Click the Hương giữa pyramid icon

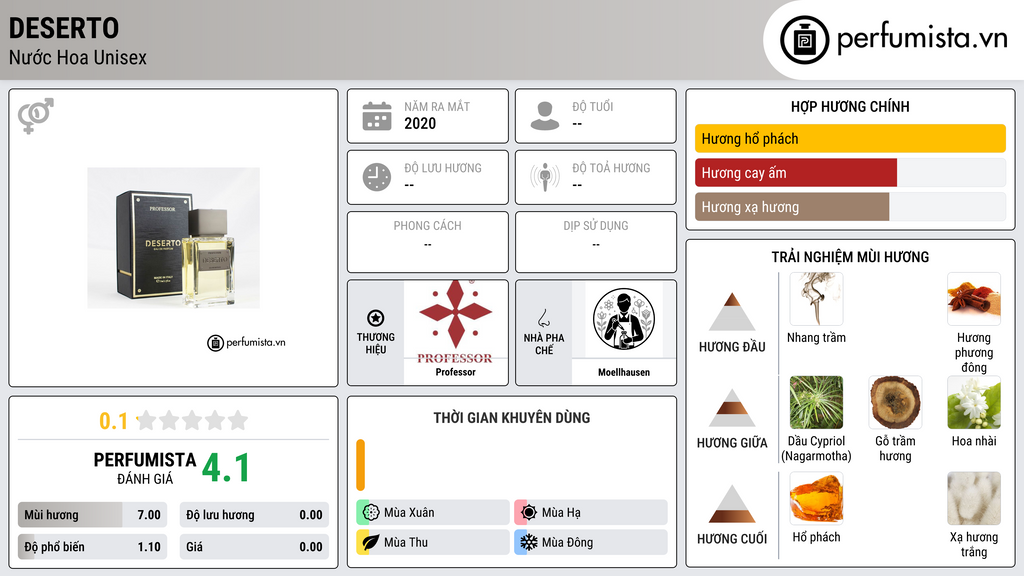coord(732,408)
